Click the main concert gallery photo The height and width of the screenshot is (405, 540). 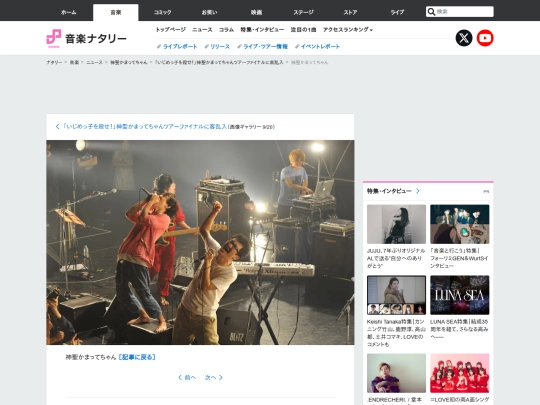200,242
